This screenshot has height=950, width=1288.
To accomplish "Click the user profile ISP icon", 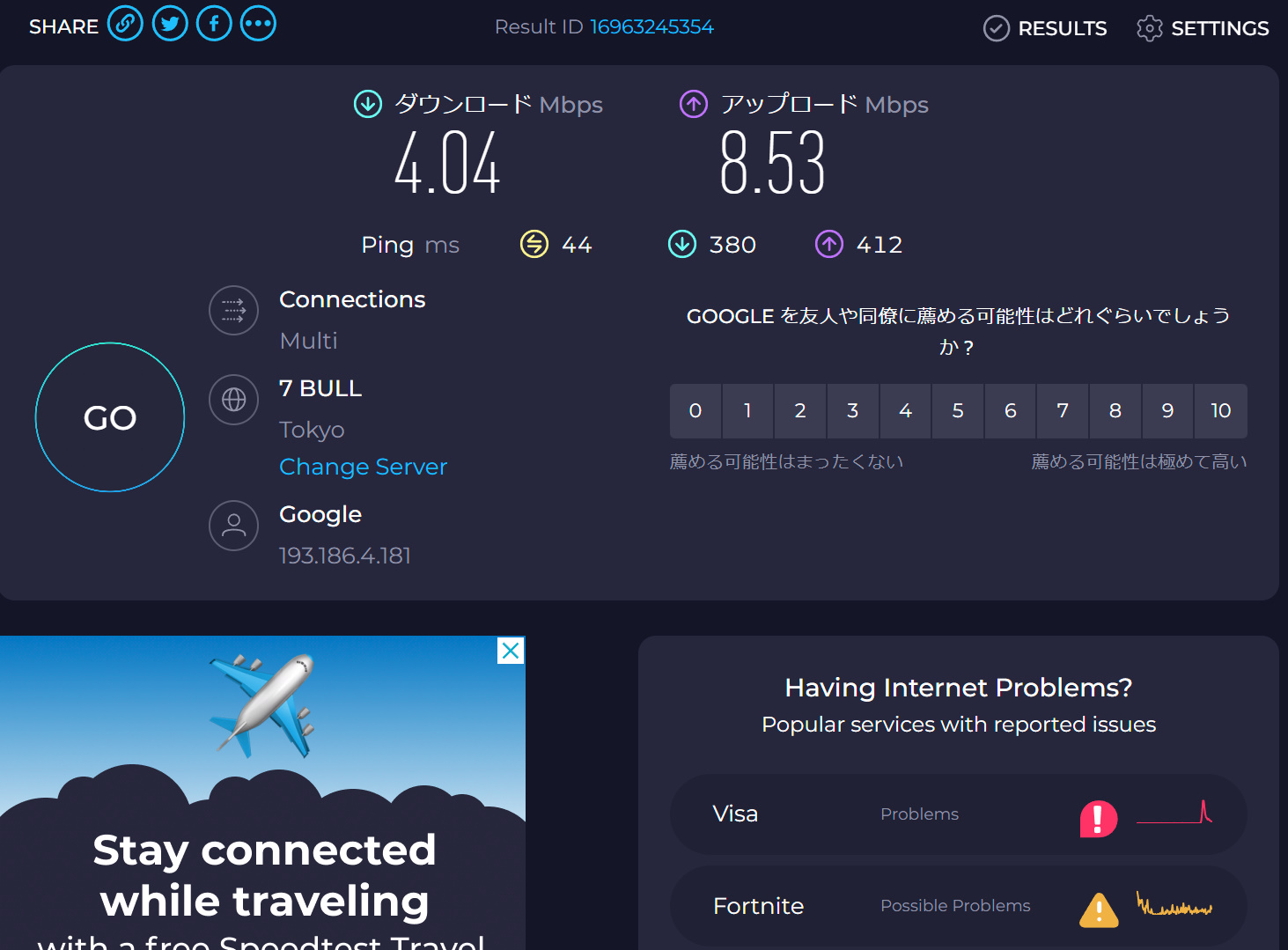I will point(233,526).
